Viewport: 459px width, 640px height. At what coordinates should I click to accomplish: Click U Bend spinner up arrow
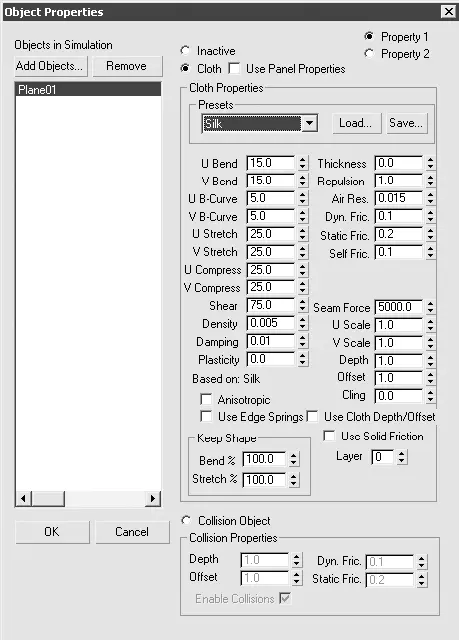(302, 160)
